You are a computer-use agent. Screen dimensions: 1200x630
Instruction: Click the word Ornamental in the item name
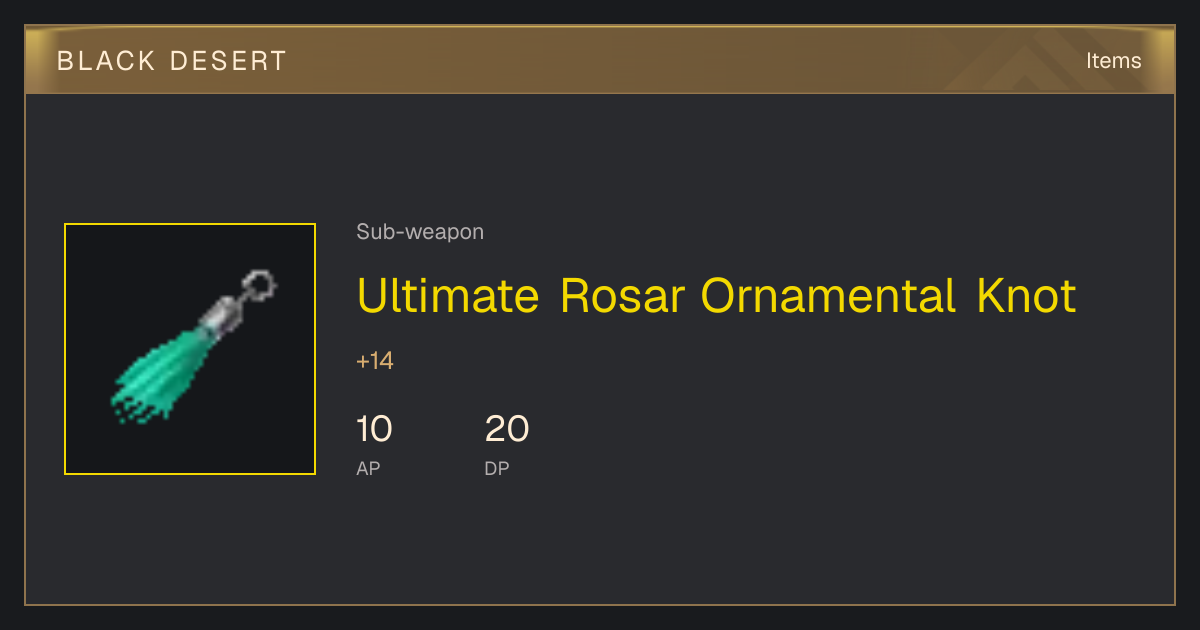(829, 296)
